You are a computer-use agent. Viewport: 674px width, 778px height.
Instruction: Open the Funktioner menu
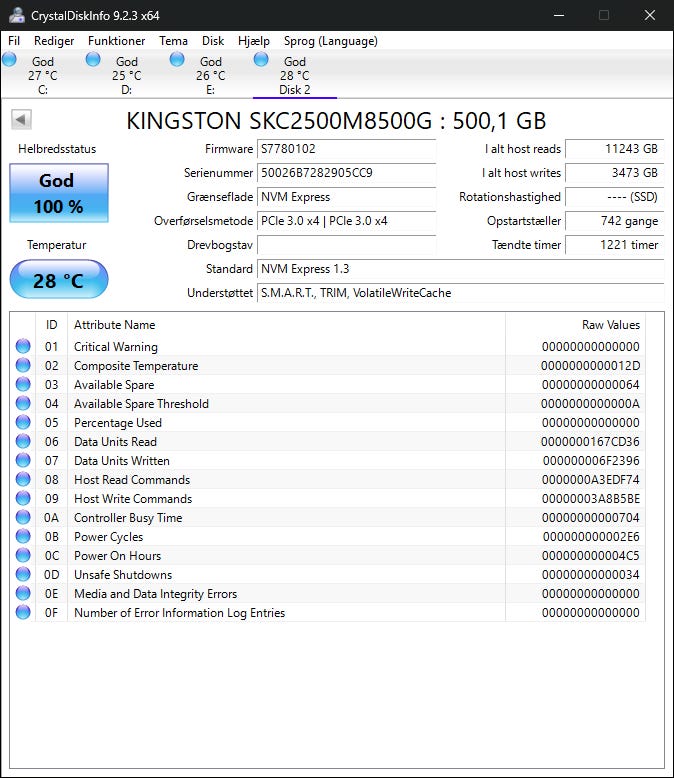[116, 41]
